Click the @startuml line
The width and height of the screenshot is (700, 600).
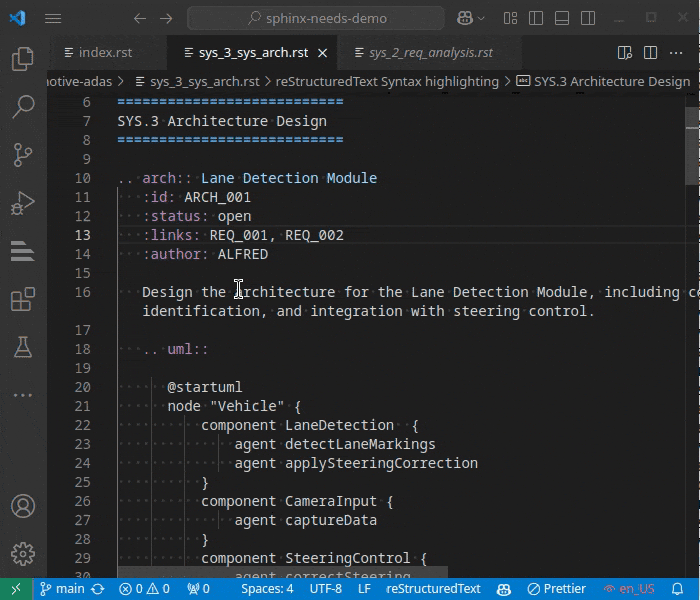point(205,387)
